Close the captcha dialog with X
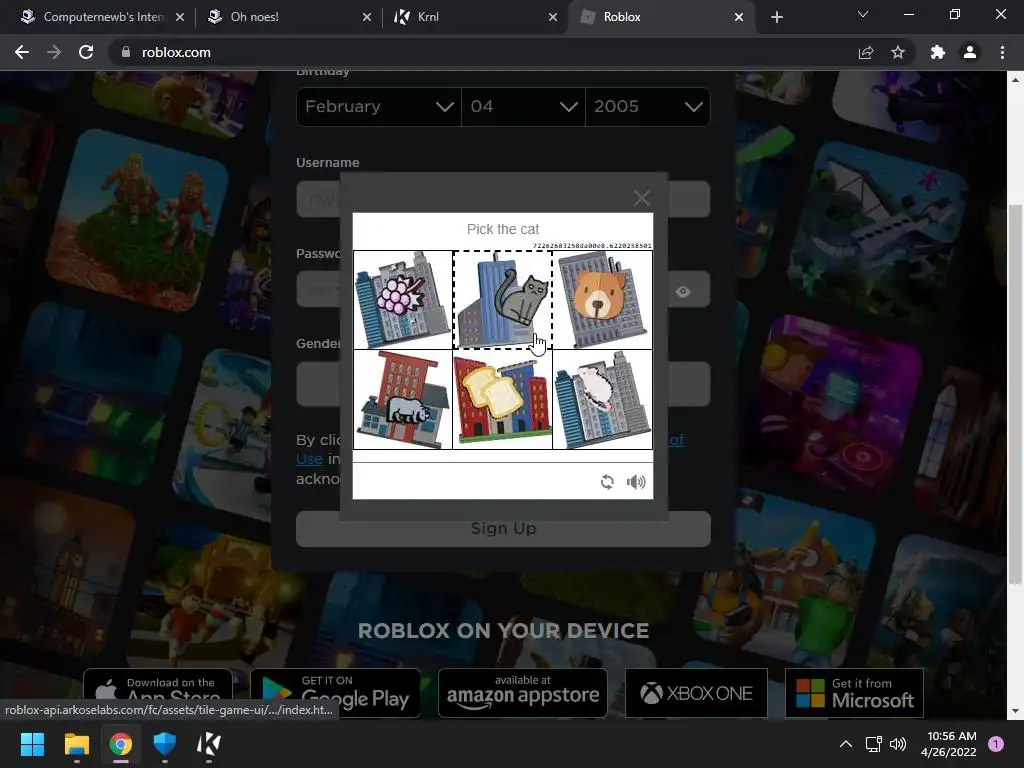 coord(641,198)
